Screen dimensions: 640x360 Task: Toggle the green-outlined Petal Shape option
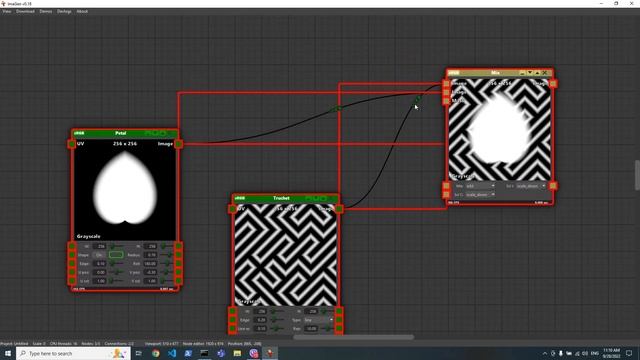116,255
